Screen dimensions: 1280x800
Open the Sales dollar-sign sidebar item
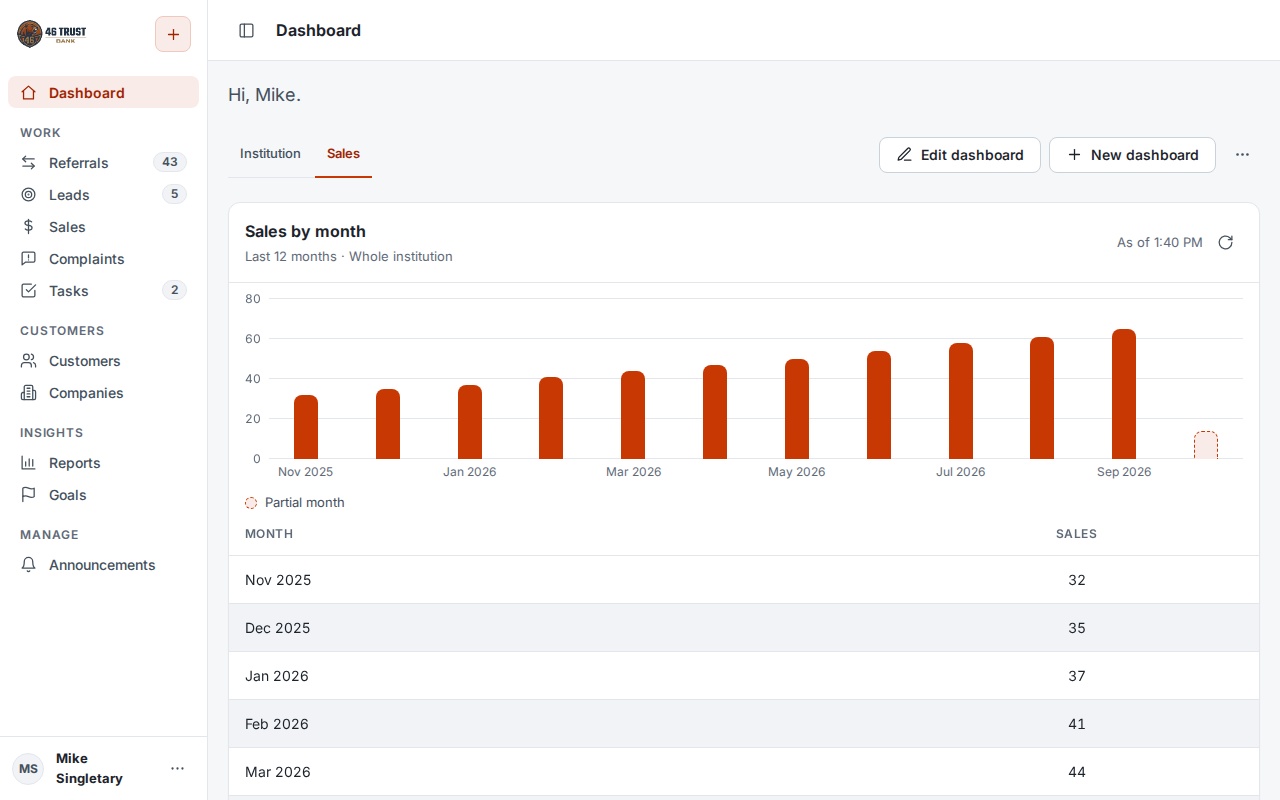tap(103, 227)
